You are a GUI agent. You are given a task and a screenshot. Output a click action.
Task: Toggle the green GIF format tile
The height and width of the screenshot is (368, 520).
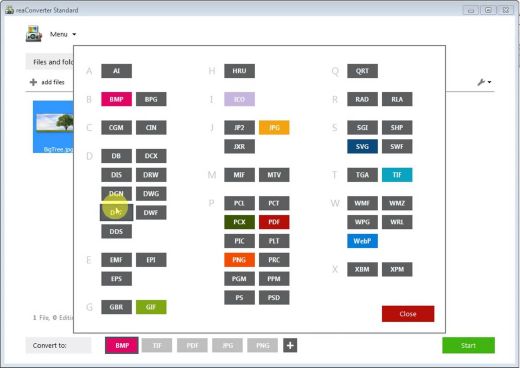[x=151, y=307]
